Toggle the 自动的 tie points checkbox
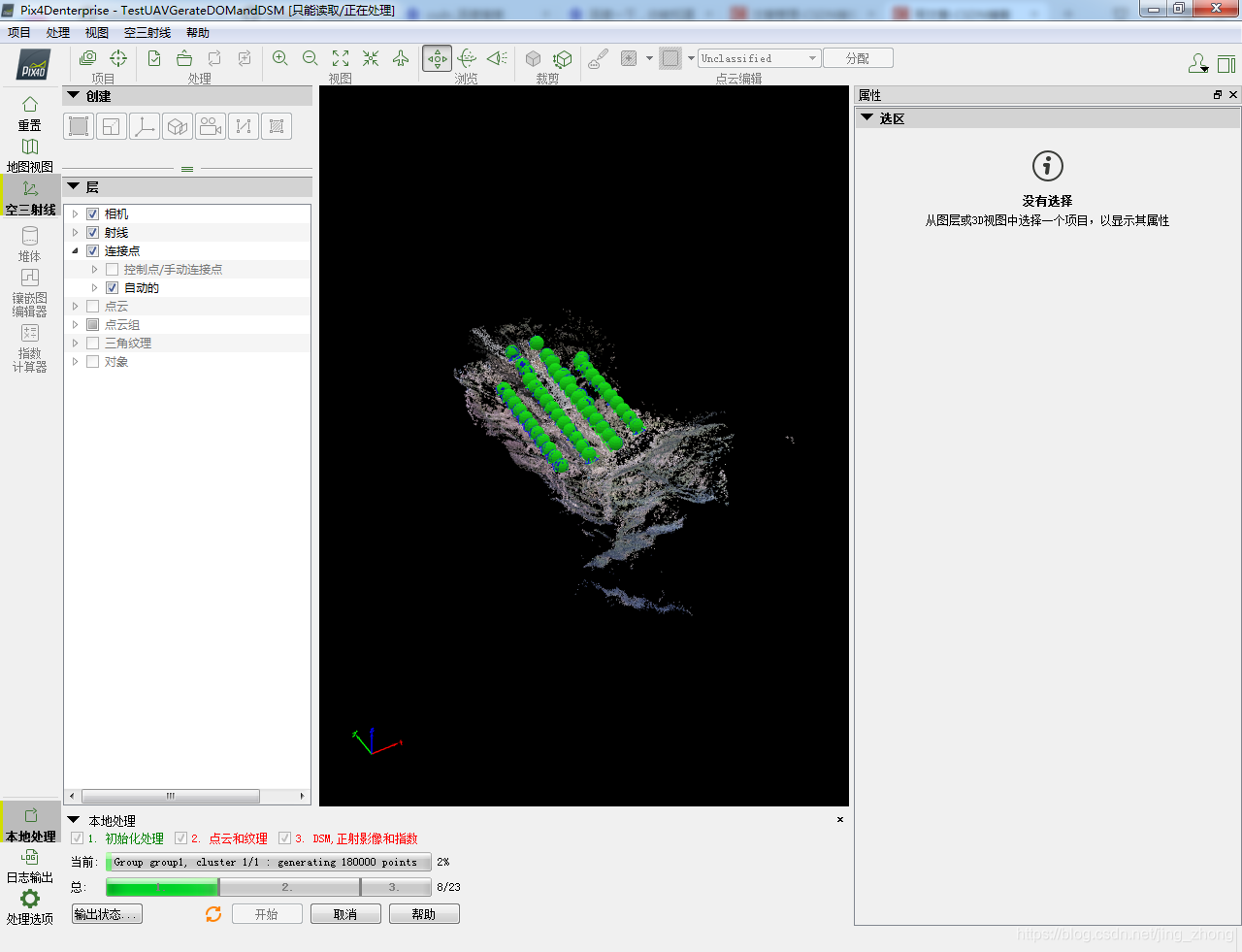Viewport: 1242px width, 952px height. click(x=113, y=288)
